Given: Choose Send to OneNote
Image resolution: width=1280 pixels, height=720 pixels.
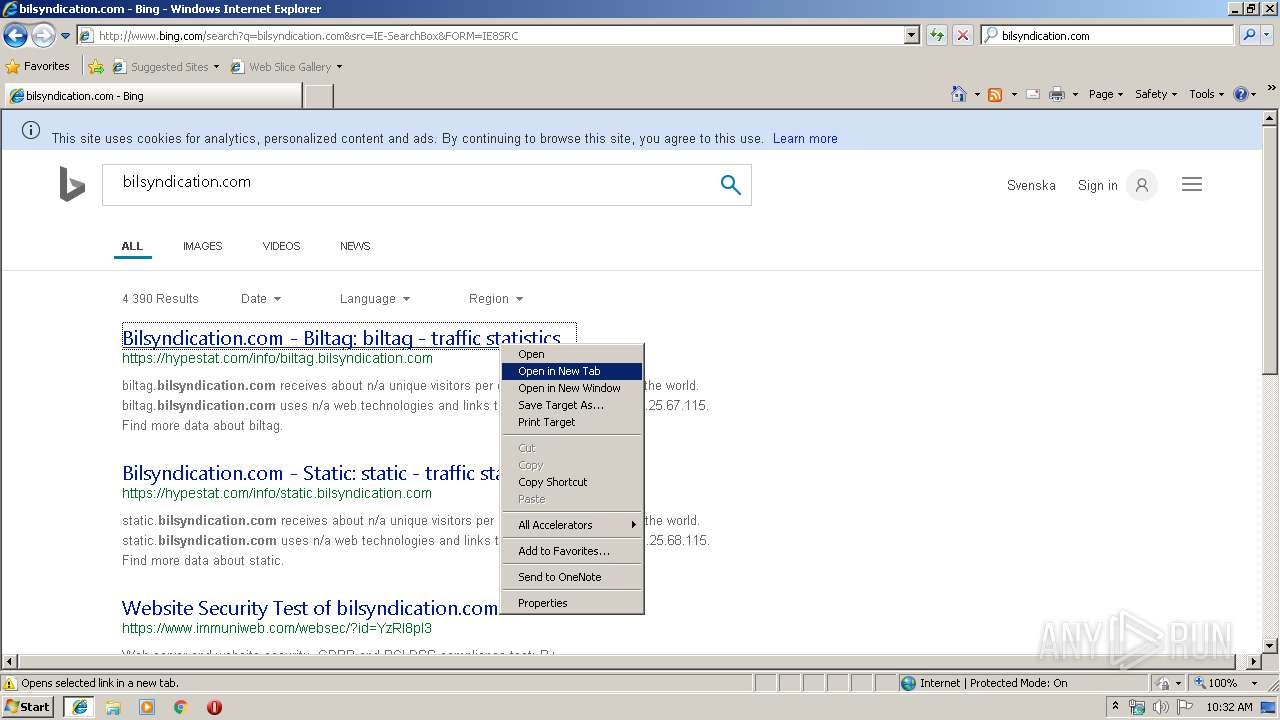Looking at the screenshot, I should click(572, 577).
